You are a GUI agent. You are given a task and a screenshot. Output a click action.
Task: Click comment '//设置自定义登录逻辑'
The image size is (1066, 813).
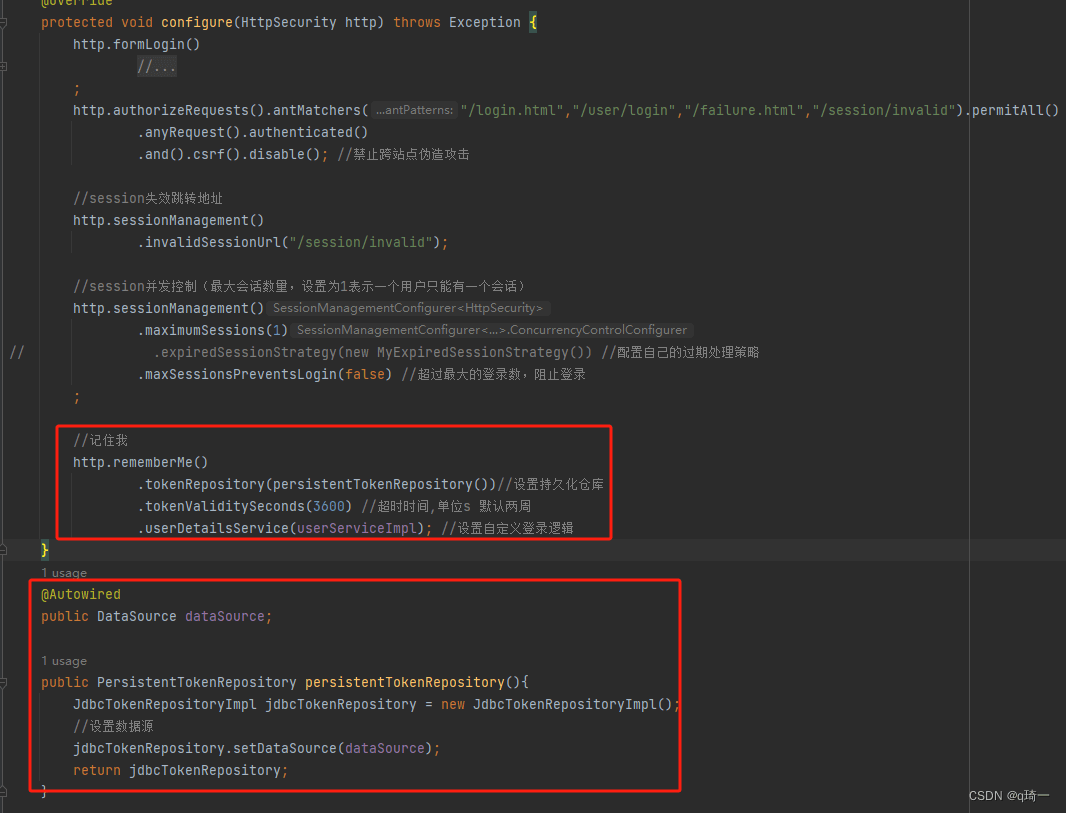pyautogui.click(x=507, y=528)
